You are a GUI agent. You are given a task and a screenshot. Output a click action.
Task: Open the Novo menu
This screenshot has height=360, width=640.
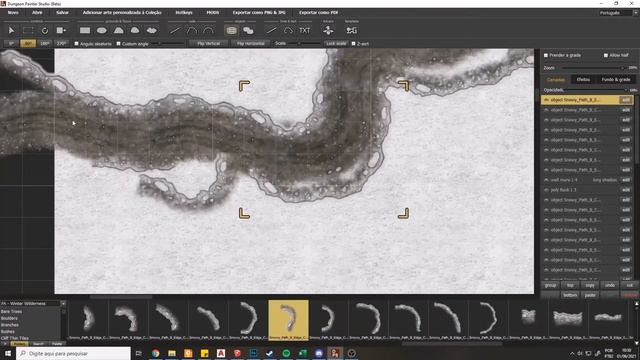(13, 13)
